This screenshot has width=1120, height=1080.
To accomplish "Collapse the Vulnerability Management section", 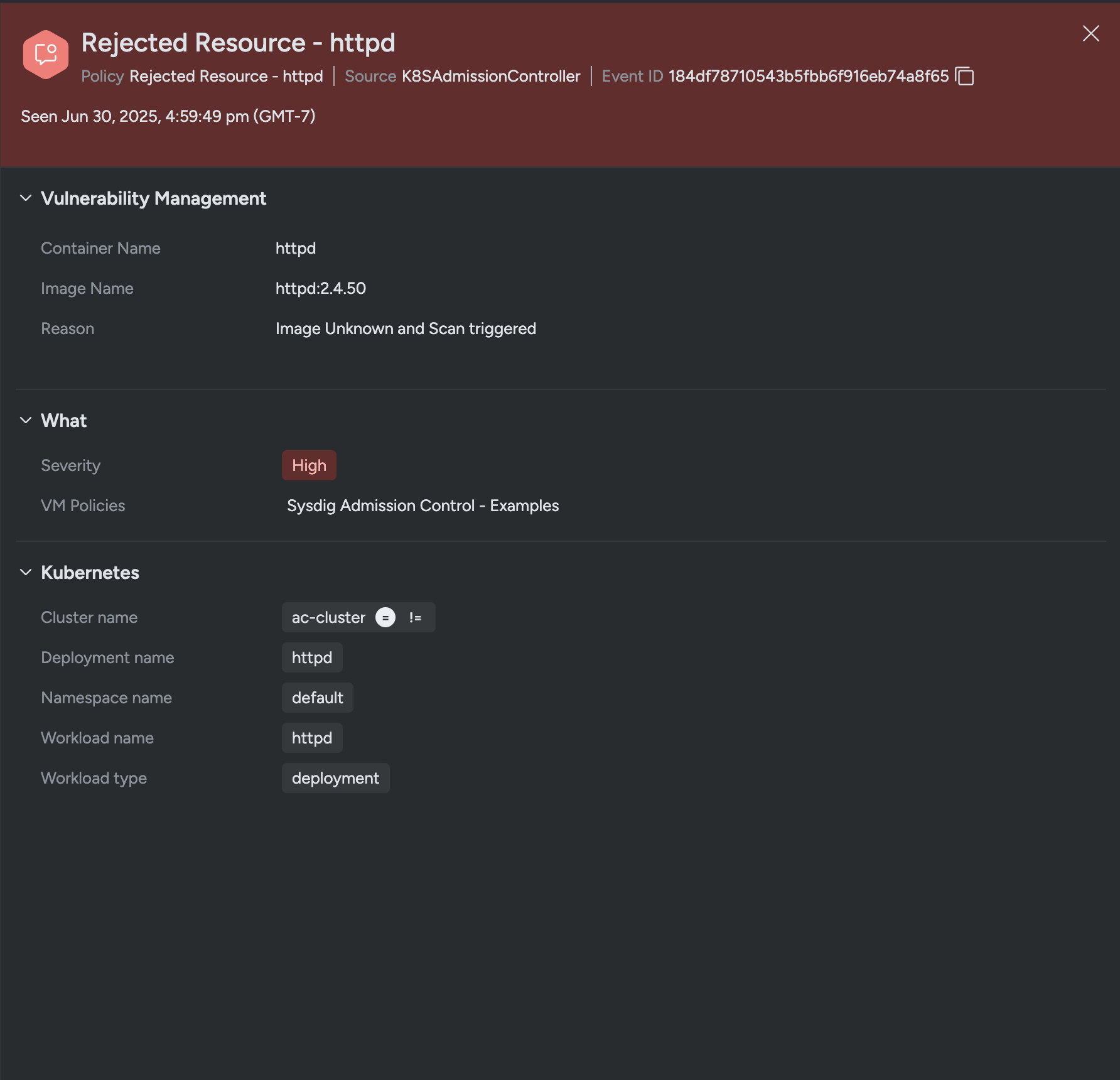I will pos(26,198).
